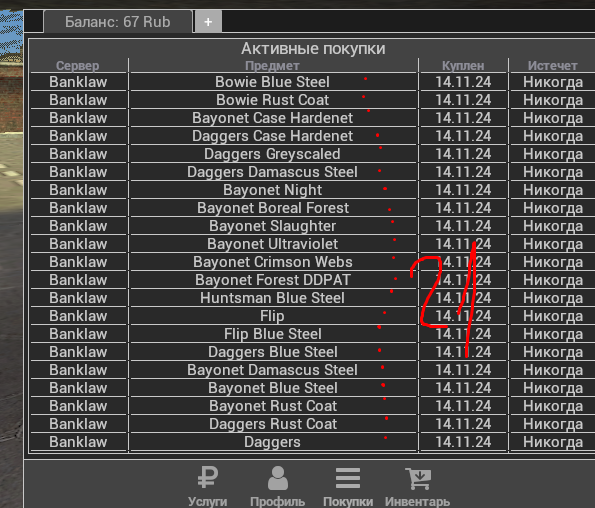Select Bayonet Ultraviolet item
595x508 pixels.
272,244
